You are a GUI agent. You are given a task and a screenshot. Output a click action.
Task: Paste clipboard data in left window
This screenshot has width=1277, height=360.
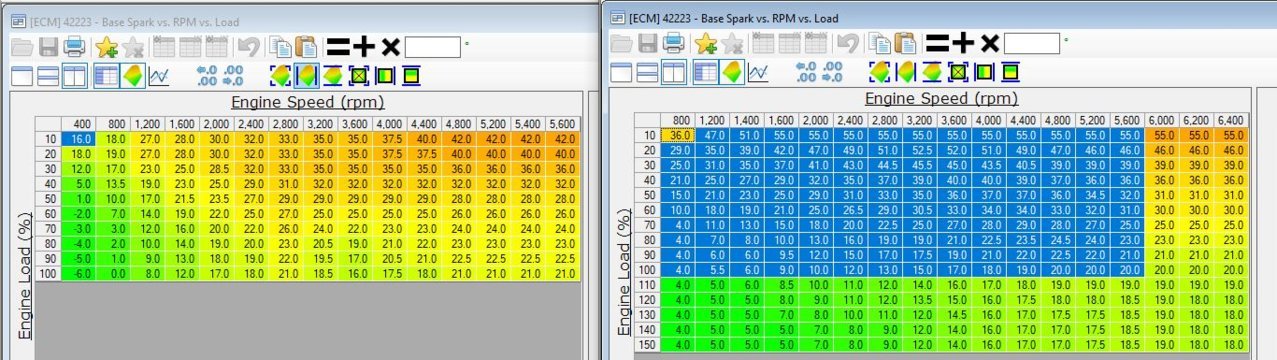click(x=306, y=46)
